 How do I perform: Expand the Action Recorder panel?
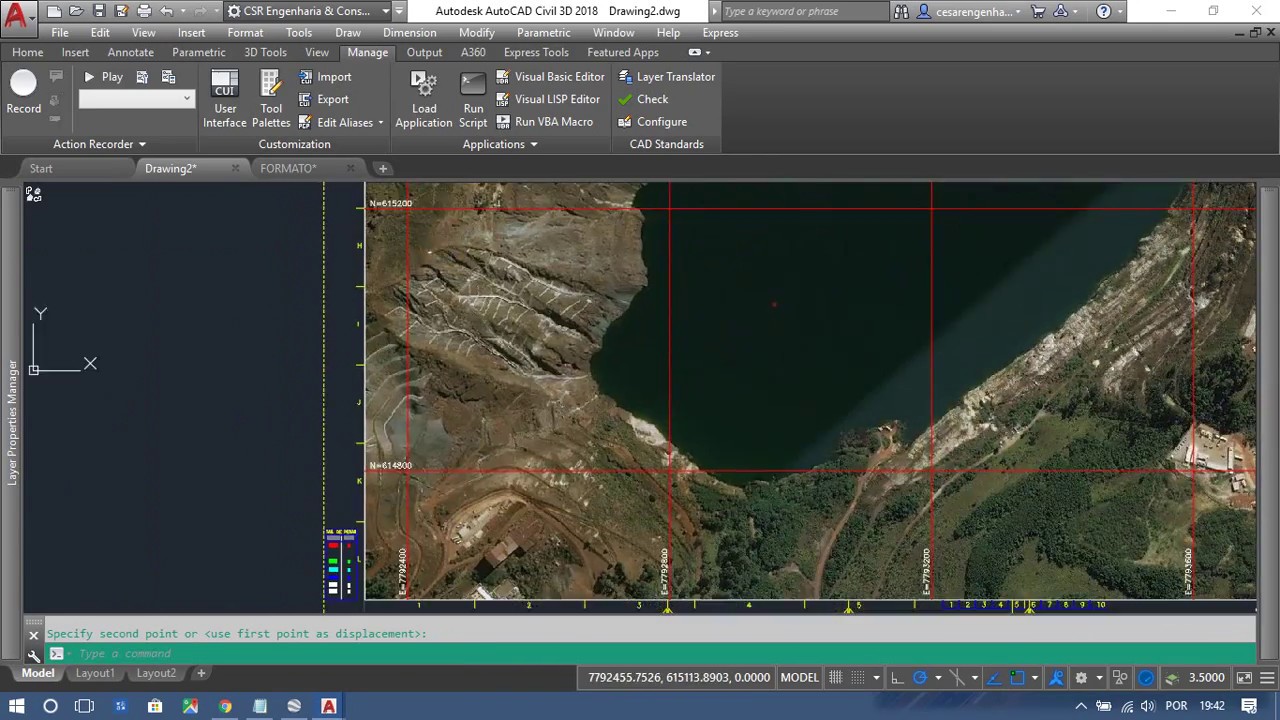99,144
